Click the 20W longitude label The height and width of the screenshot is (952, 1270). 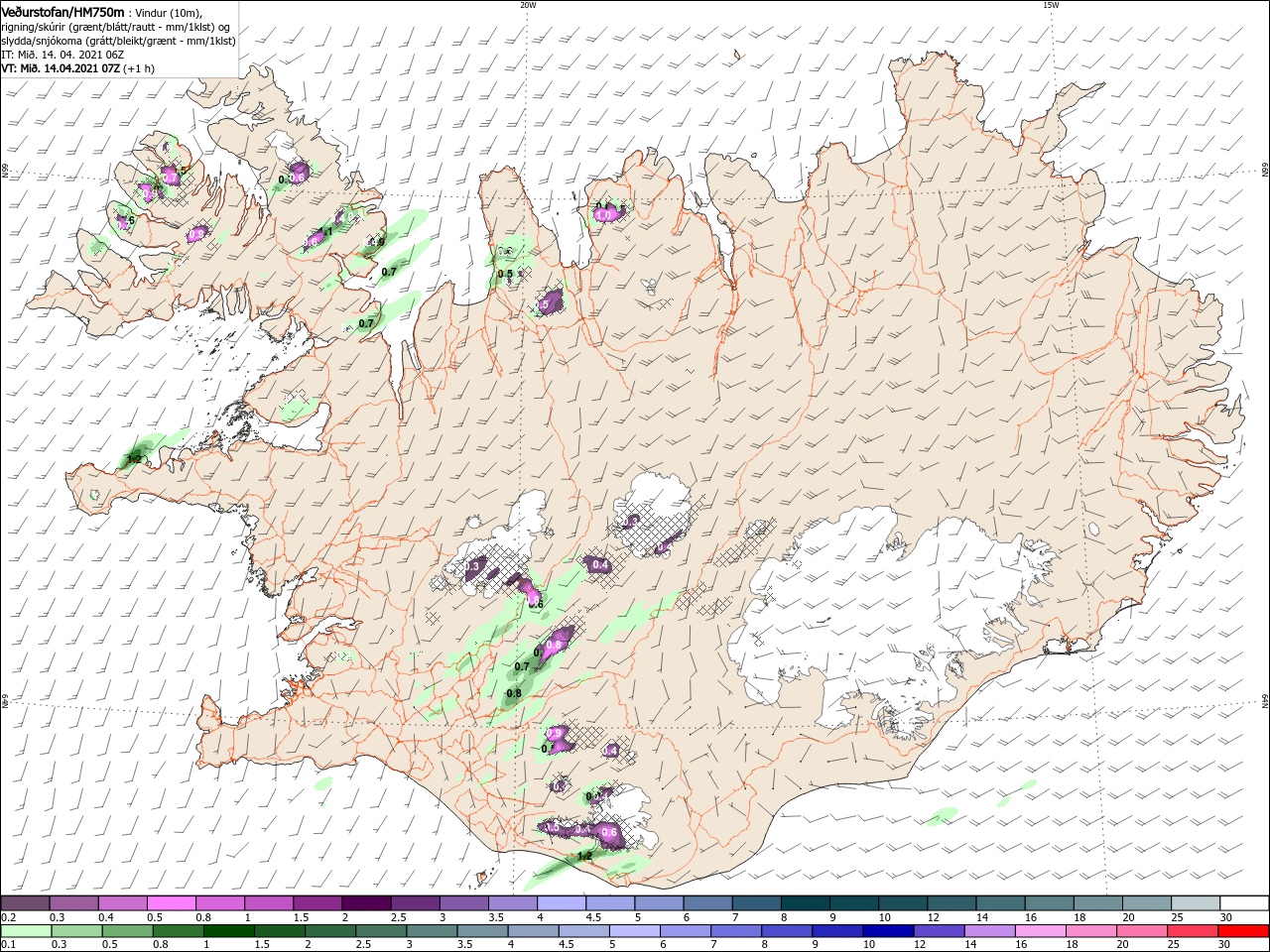(x=528, y=5)
